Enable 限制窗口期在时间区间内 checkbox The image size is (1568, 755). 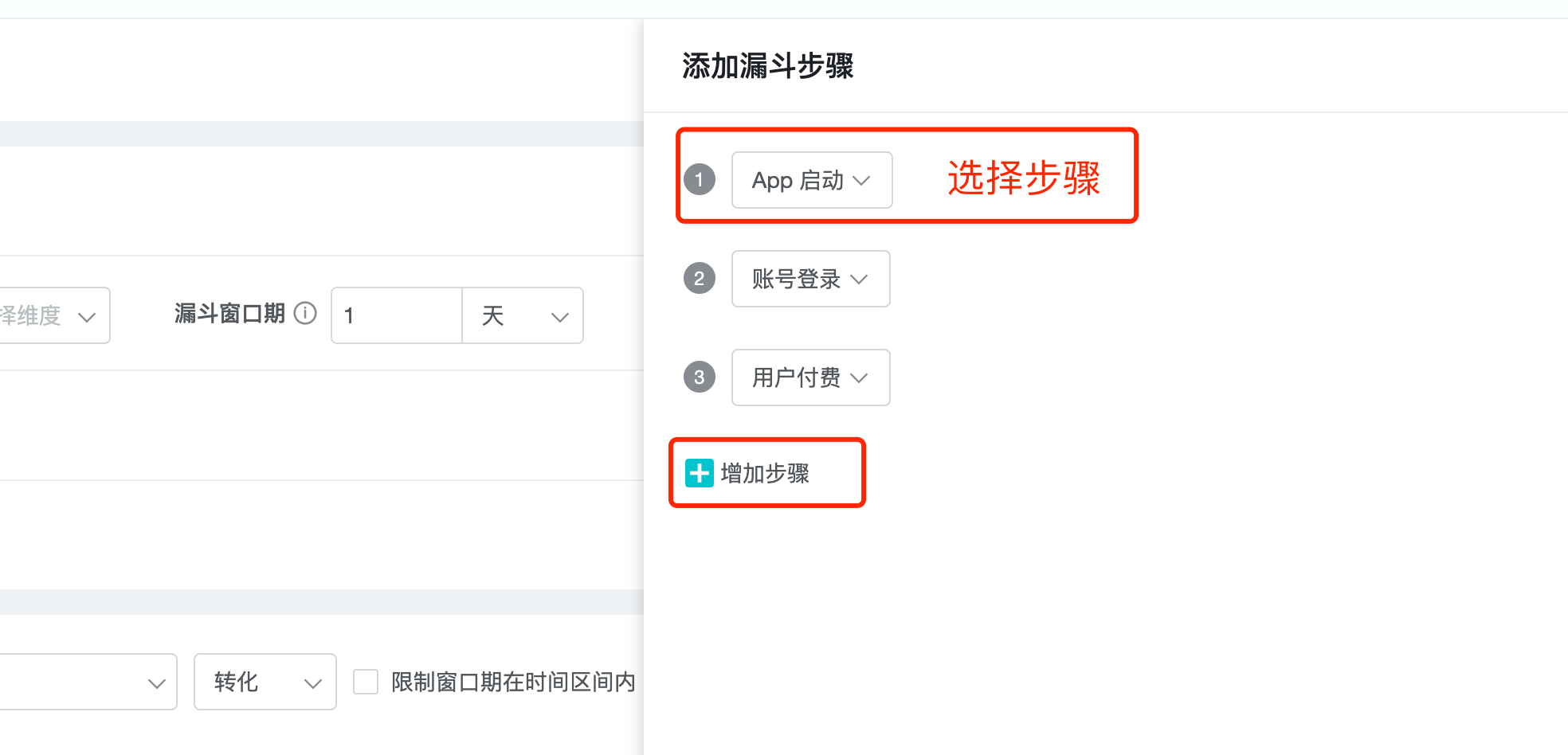[366, 682]
